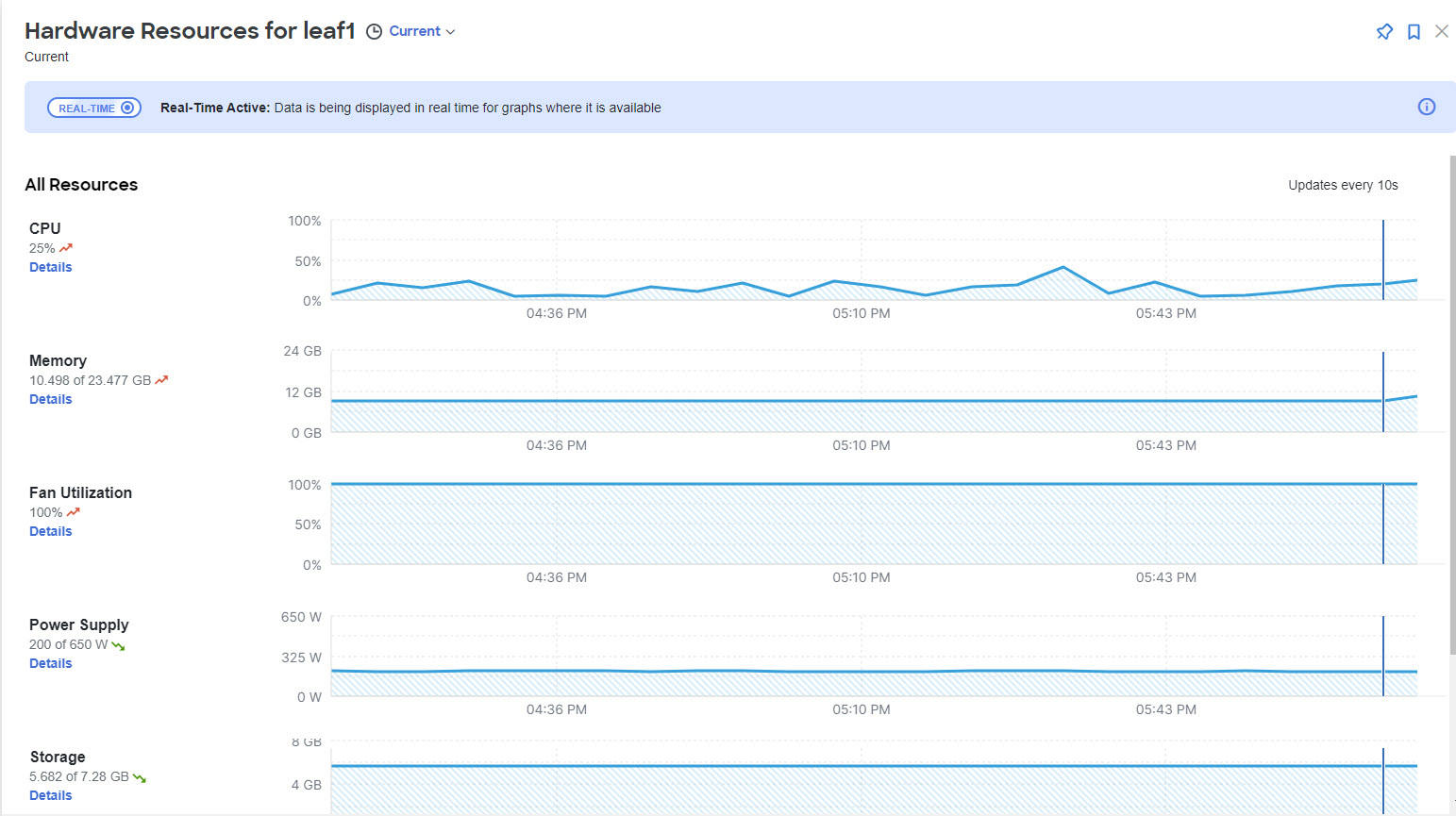Click the Real-Time Active banner message

[x=410, y=108]
